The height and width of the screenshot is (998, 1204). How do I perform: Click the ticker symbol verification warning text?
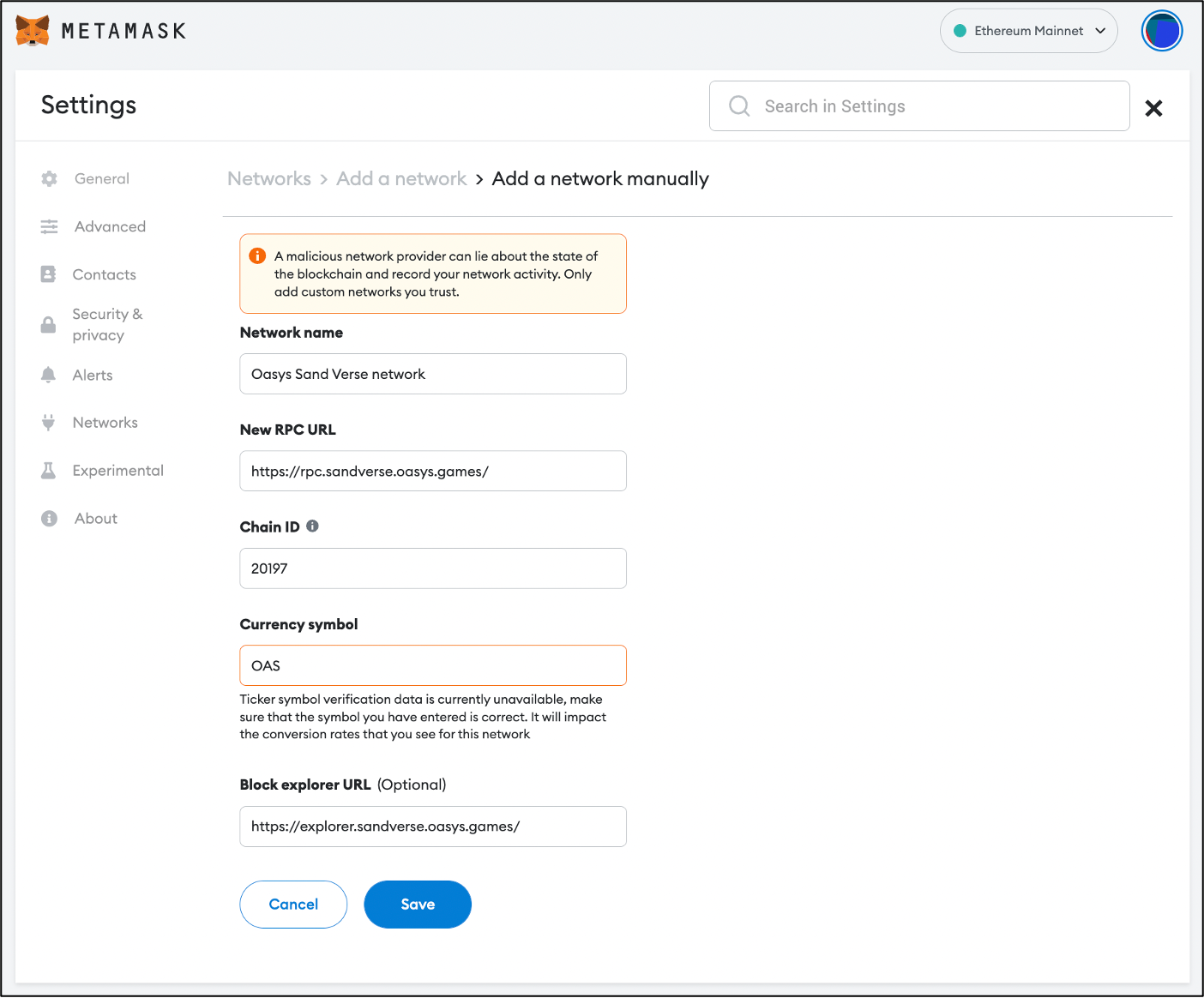pos(423,717)
